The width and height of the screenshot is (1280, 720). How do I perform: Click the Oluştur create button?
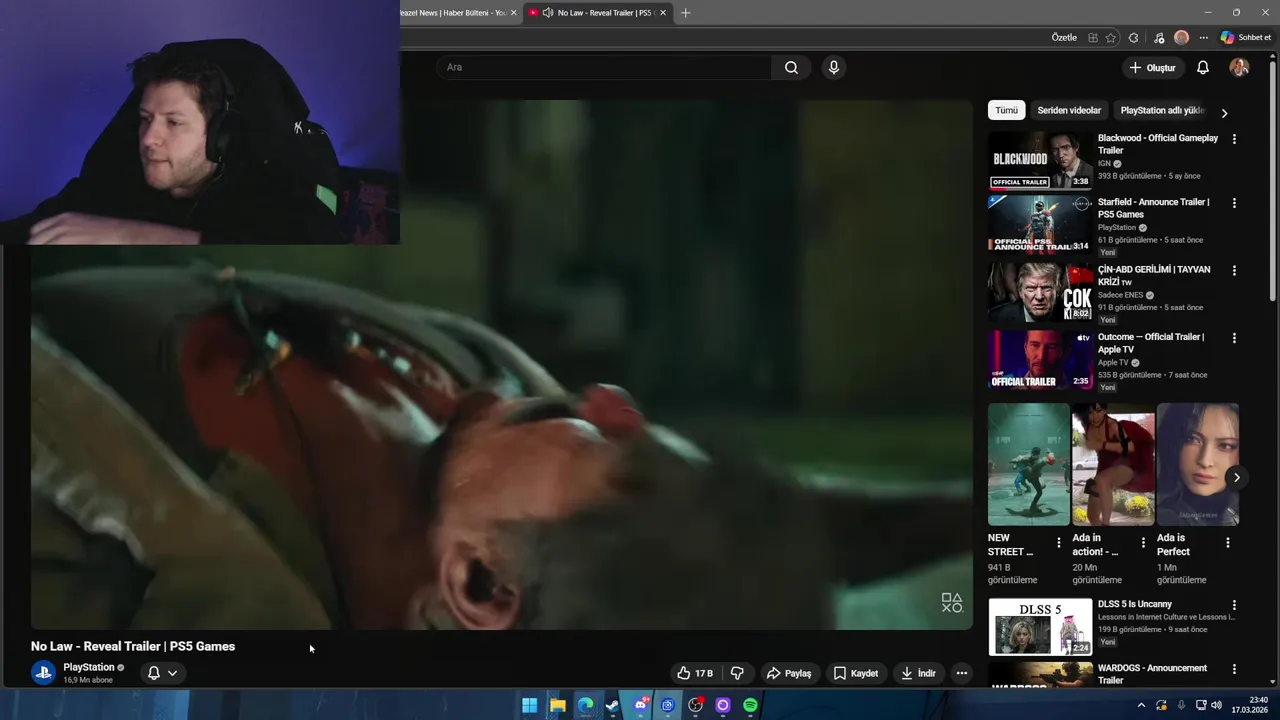pos(1153,68)
